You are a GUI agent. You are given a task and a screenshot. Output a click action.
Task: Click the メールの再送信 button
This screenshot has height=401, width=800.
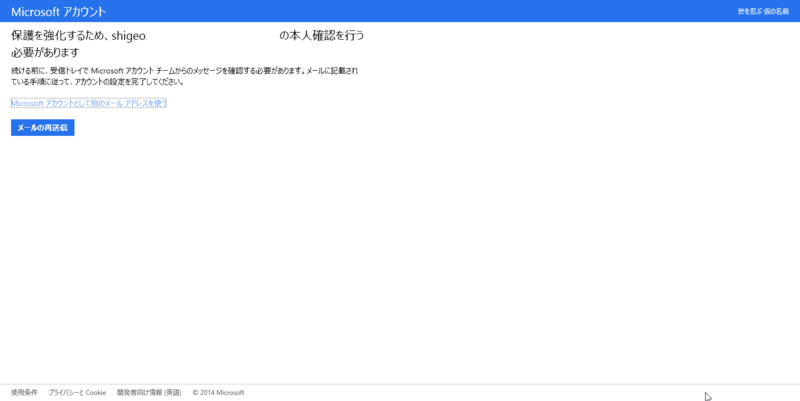pyautogui.click(x=42, y=128)
